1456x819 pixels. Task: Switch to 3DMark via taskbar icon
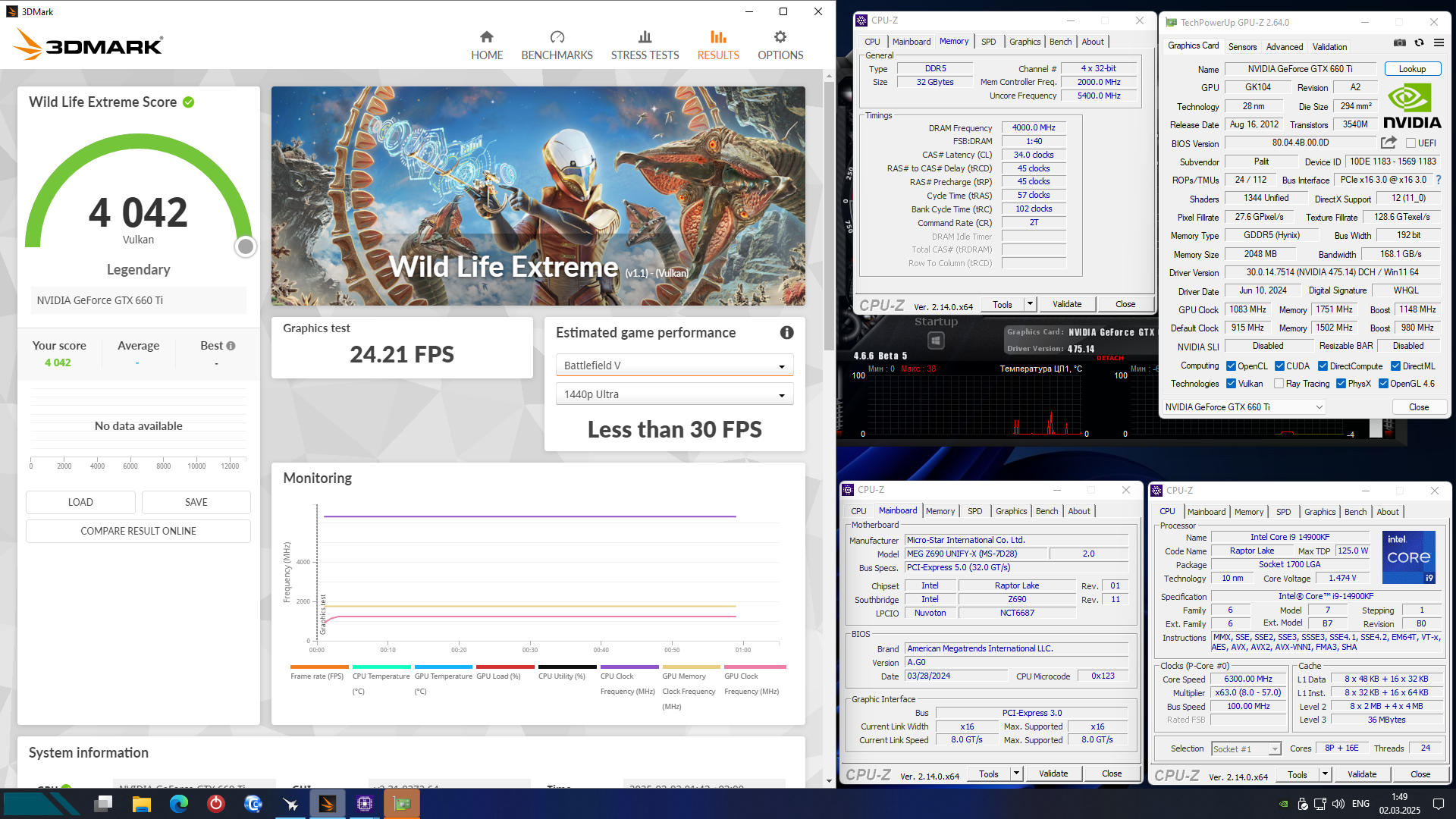(327, 803)
